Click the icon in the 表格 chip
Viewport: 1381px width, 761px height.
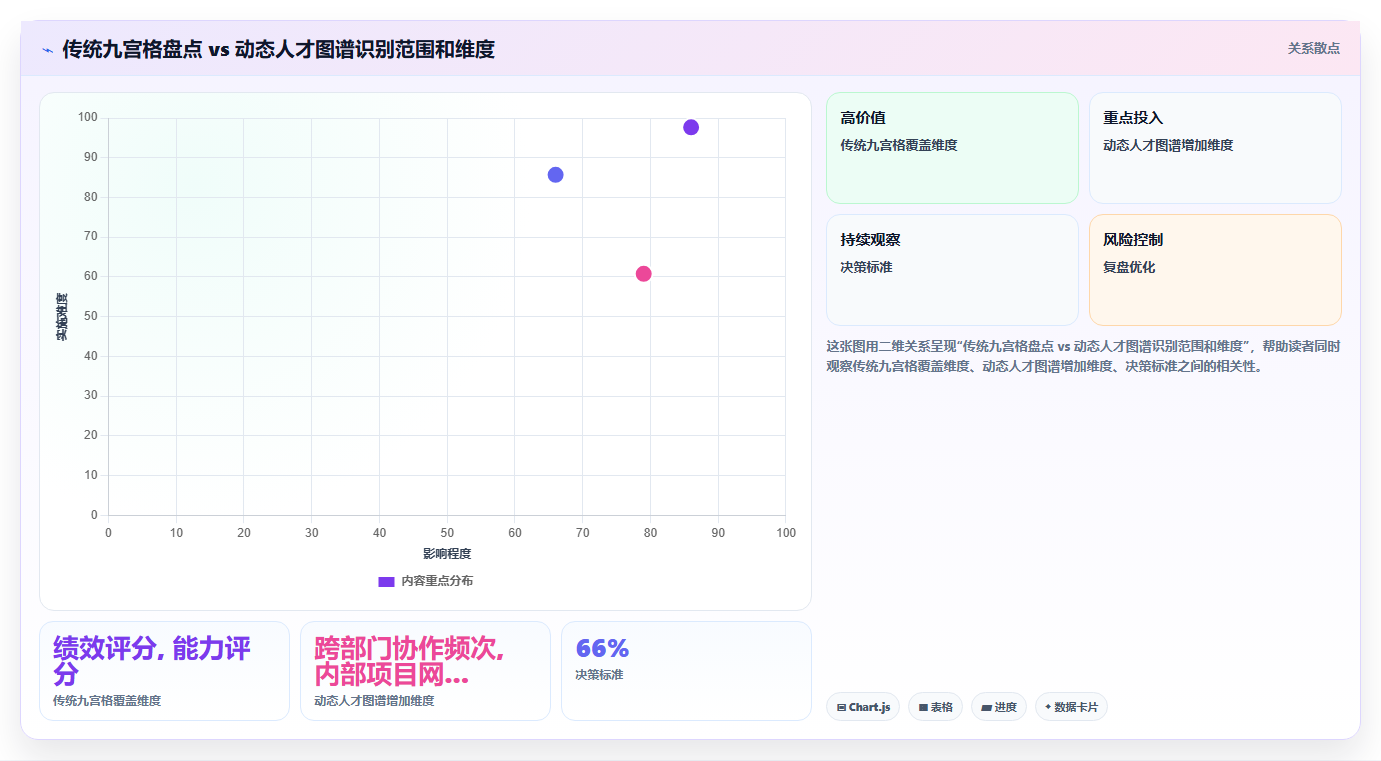923,707
